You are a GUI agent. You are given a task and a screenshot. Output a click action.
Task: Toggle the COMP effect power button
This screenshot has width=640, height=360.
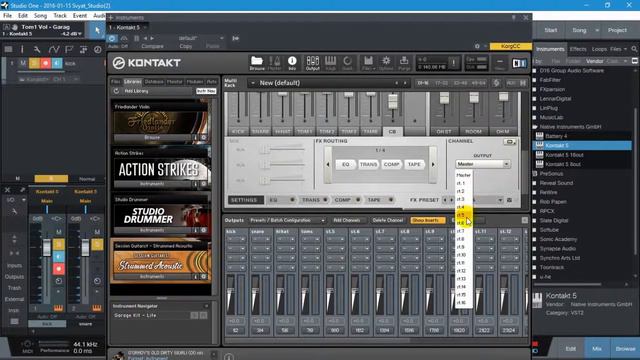coord(358,200)
